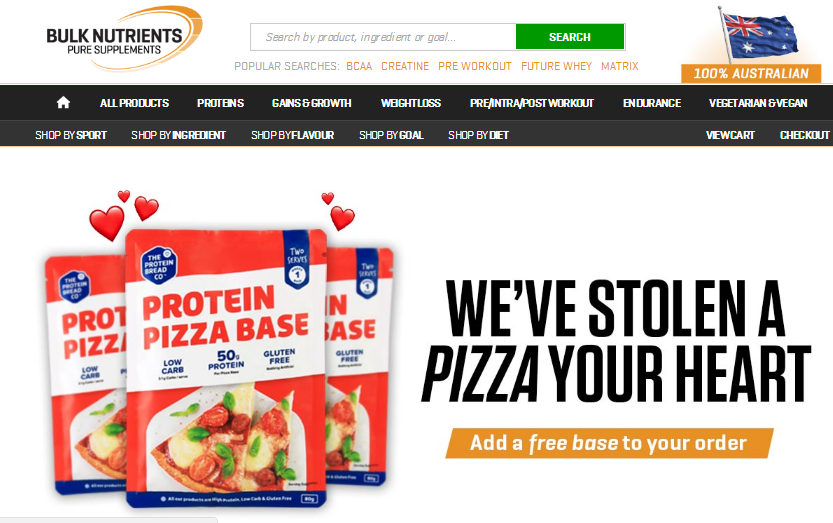This screenshot has height=523, width=833.
Task: Click the View Cart link
Action: 730,135
